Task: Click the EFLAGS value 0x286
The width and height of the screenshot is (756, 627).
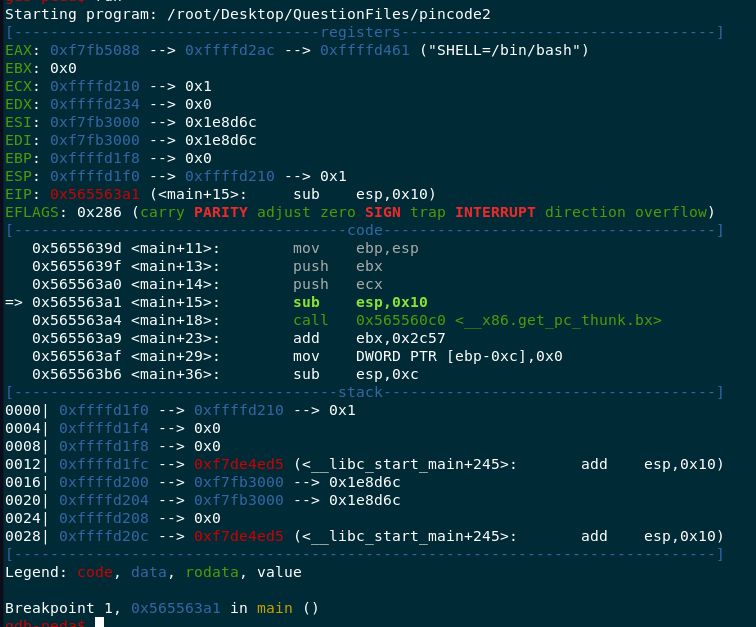Action: (x=99, y=212)
